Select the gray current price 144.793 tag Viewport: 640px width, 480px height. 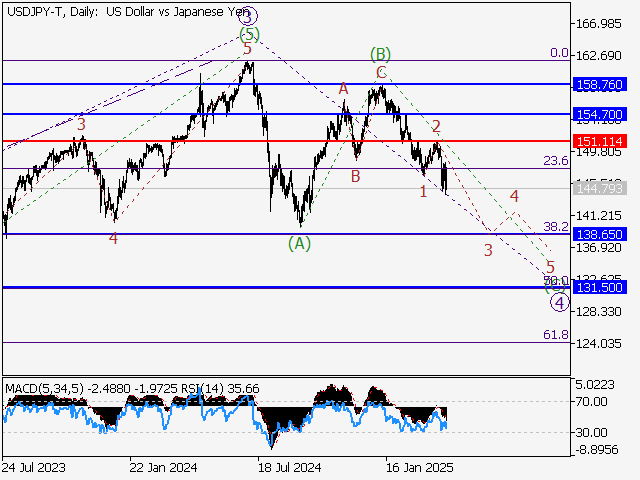coord(600,188)
